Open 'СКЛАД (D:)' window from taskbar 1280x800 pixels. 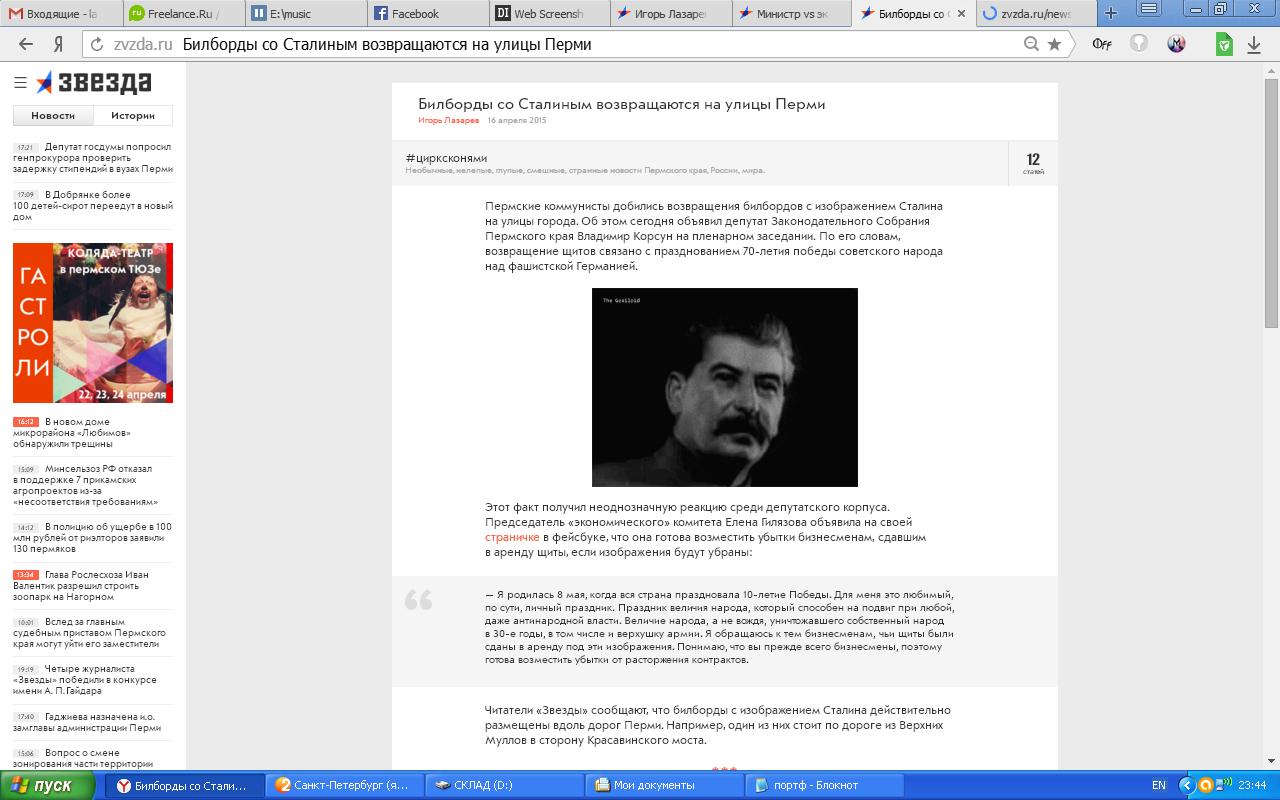[x=505, y=785]
